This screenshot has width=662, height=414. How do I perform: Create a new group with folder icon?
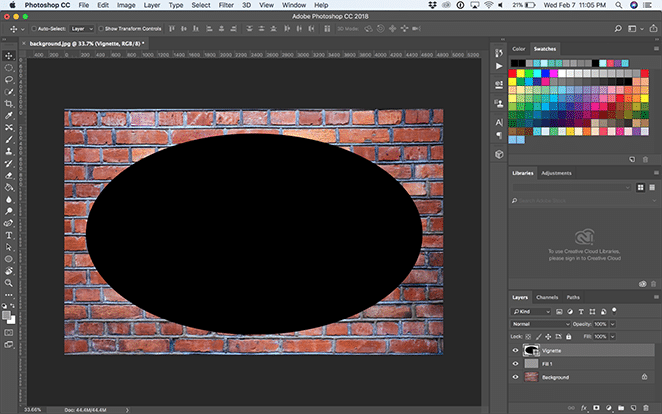coord(620,408)
